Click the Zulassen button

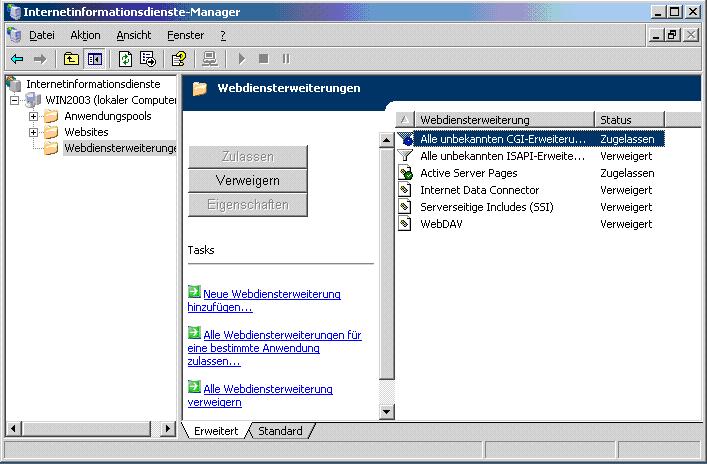248,156
